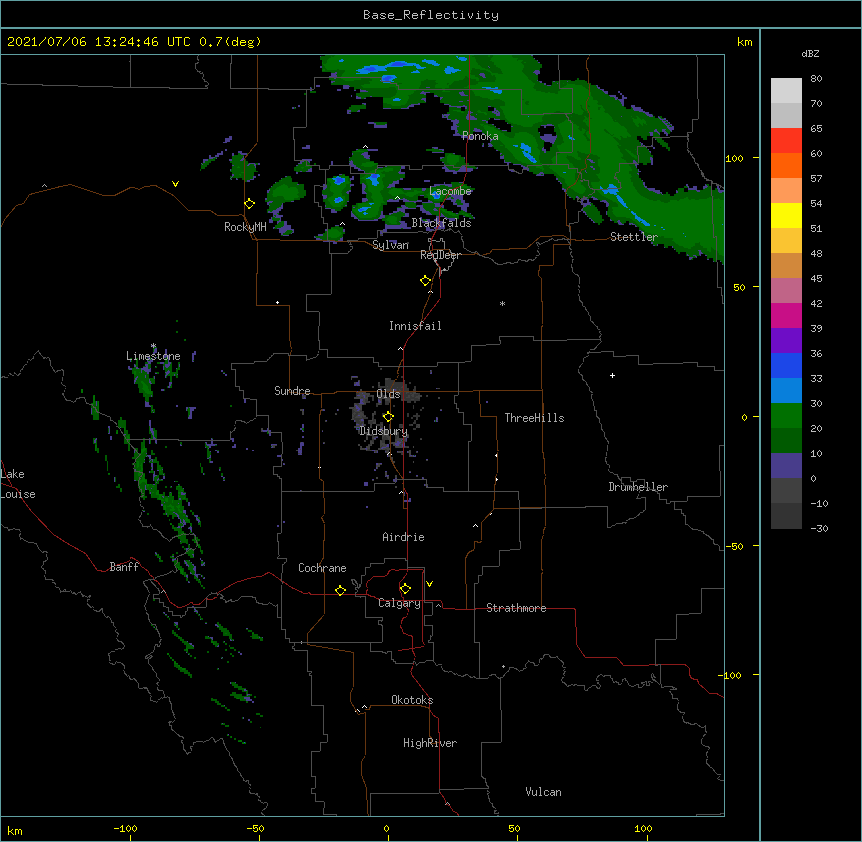The image size is (862, 842).
Task: Select the Sylvan label
Action: pos(390,245)
